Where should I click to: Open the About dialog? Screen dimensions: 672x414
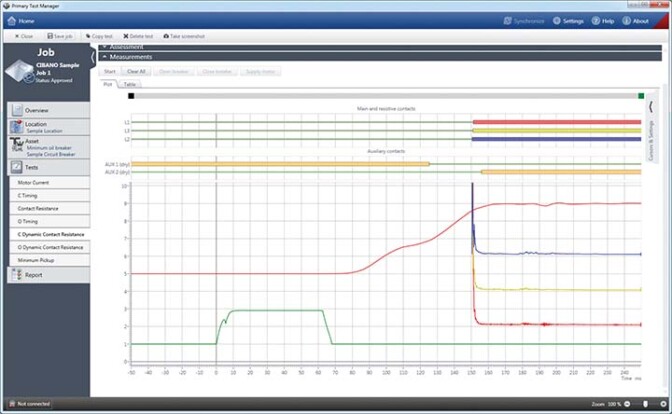click(635, 21)
